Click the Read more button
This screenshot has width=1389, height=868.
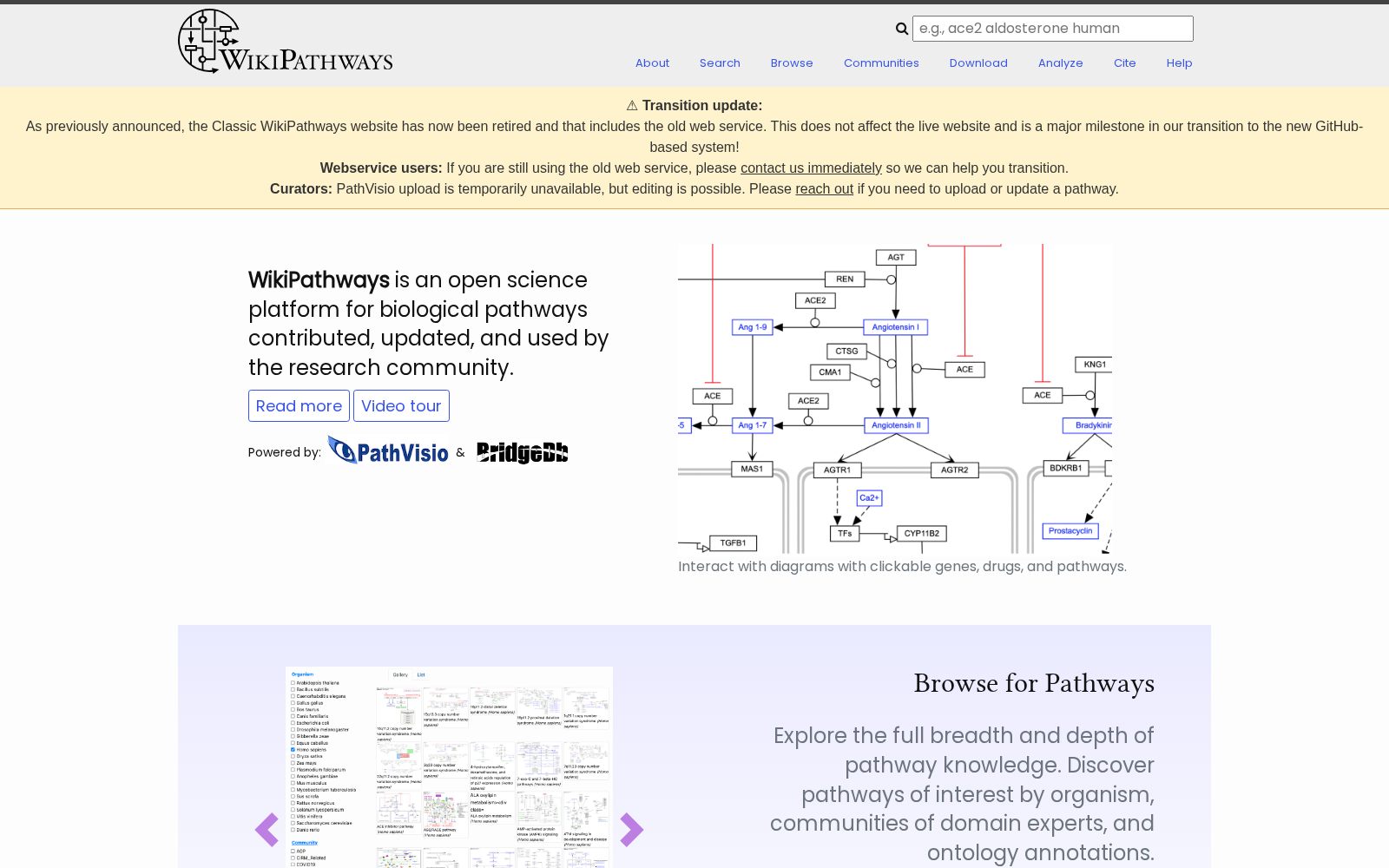(299, 405)
